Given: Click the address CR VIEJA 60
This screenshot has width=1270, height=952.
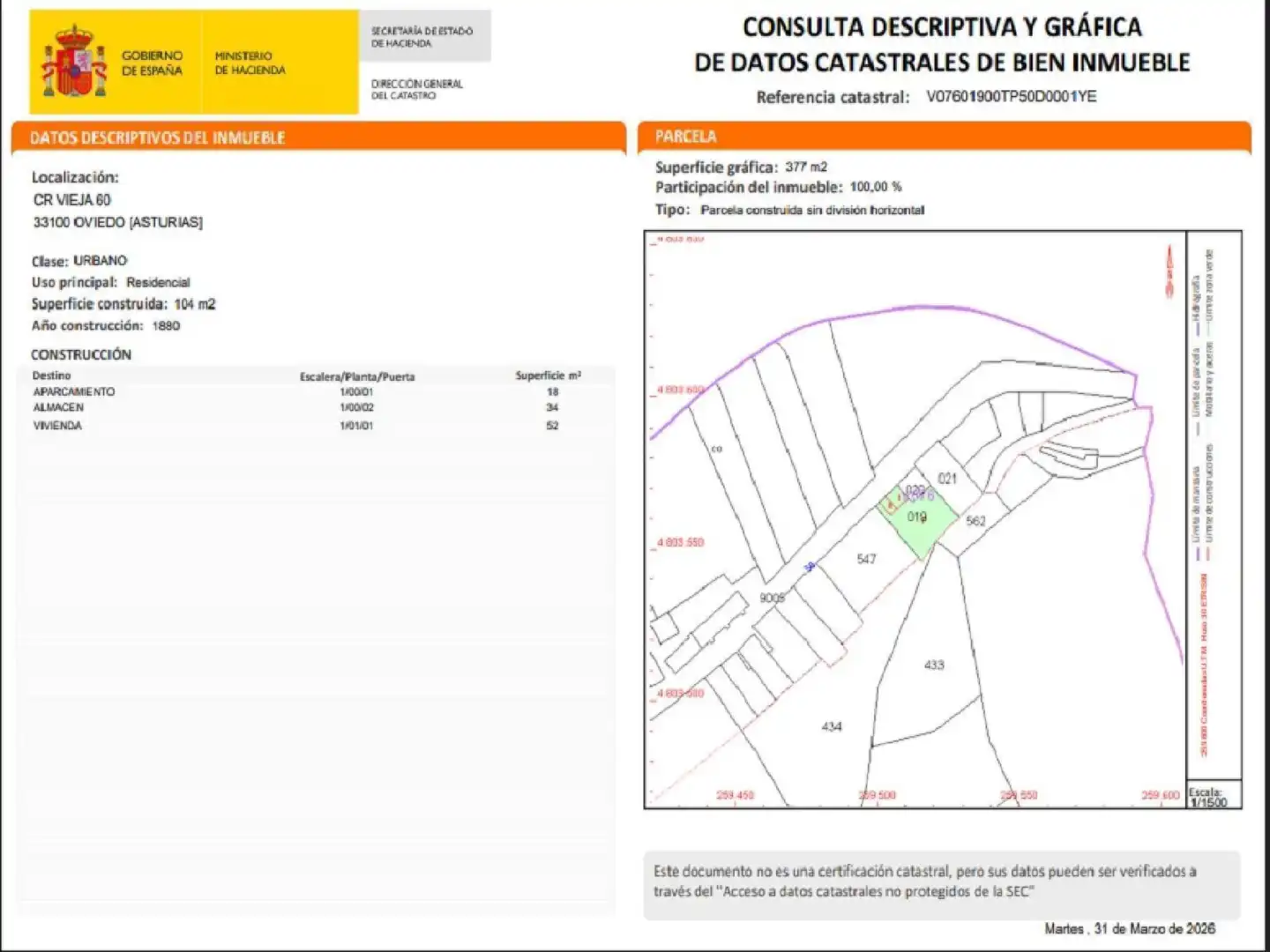Looking at the screenshot, I should click(x=72, y=200).
